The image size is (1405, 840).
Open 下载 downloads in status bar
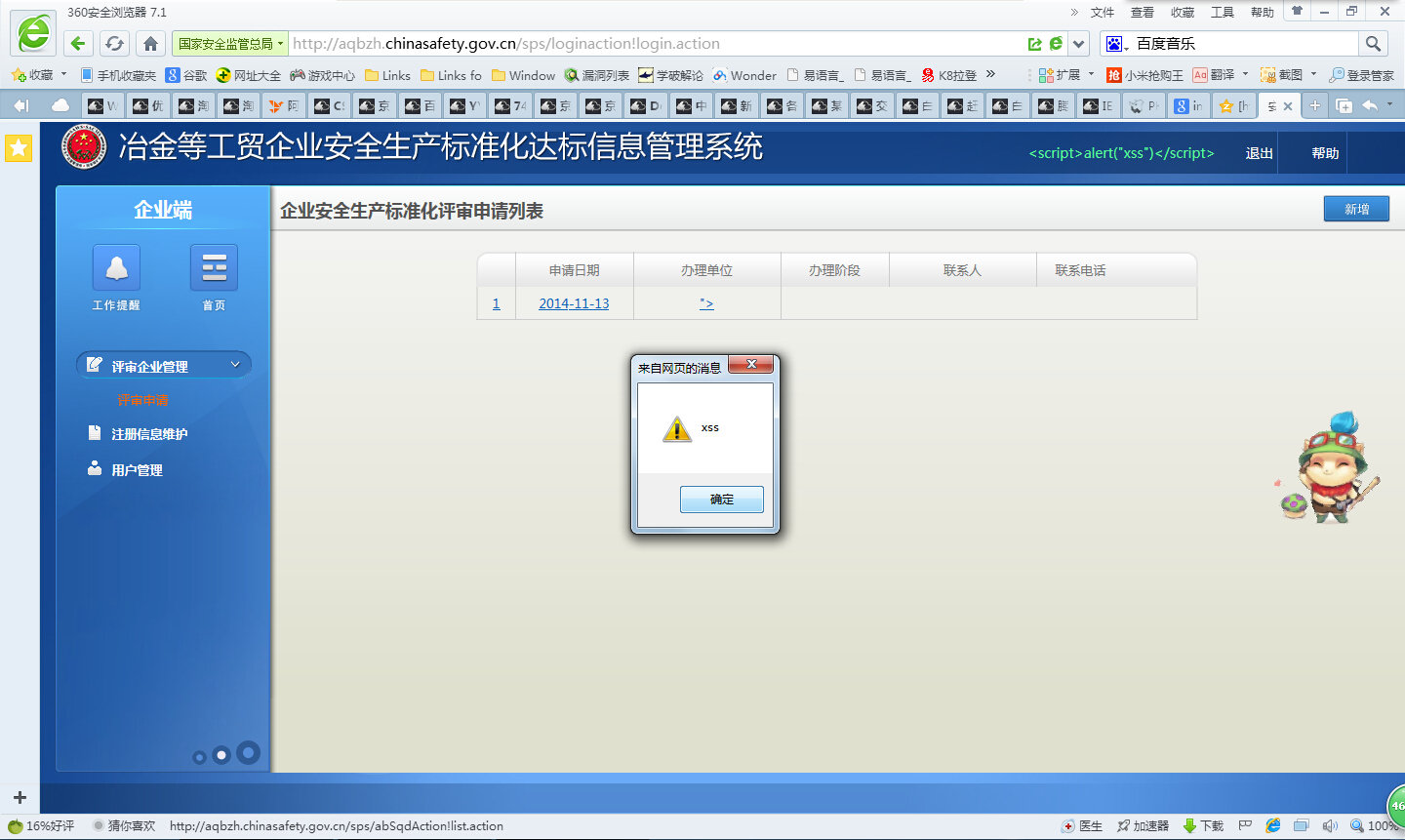[1203, 825]
